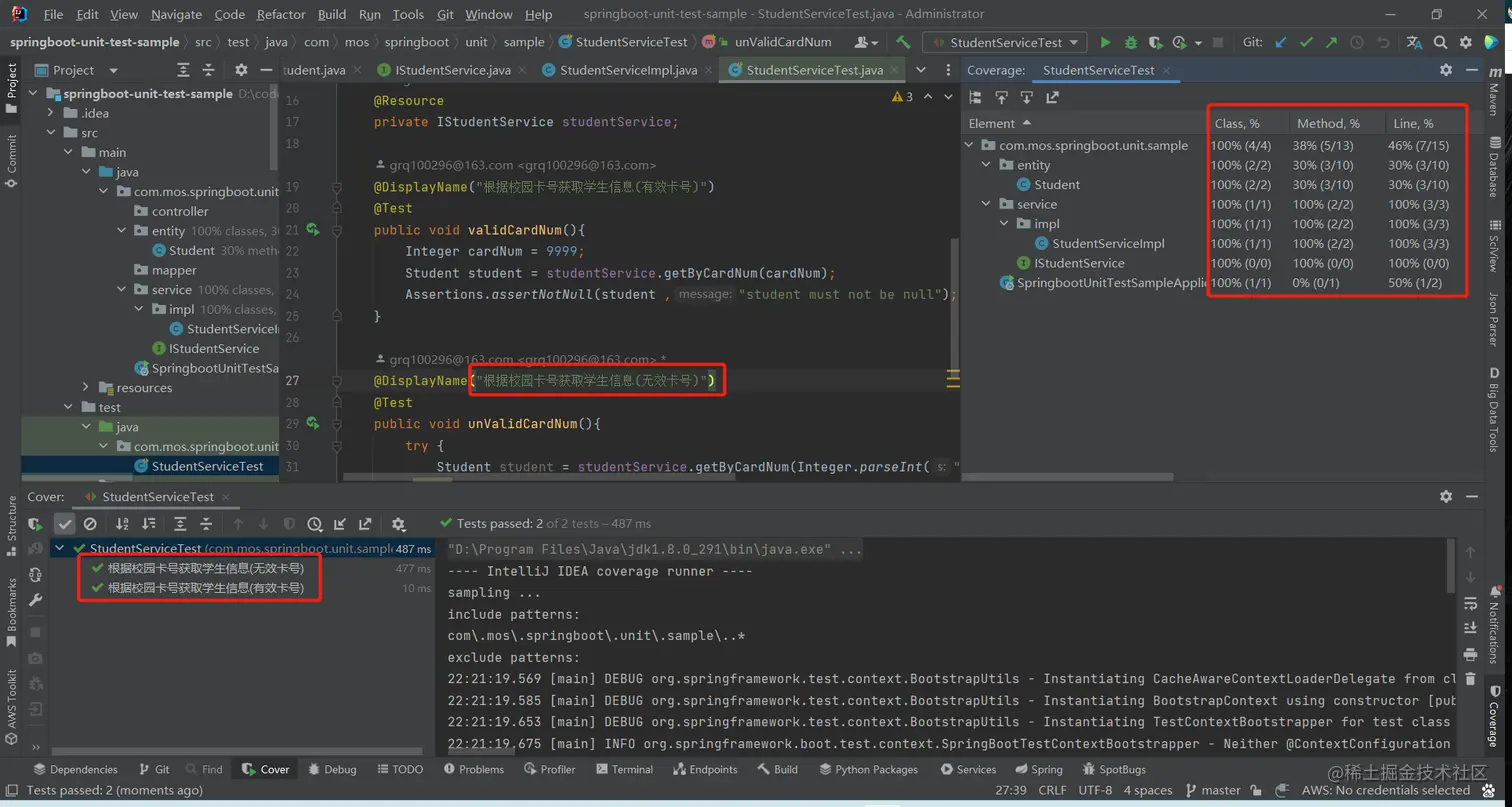Screen dimensions: 1512x807
Task: Build the project with the hammer icon
Action: pos(903,43)
